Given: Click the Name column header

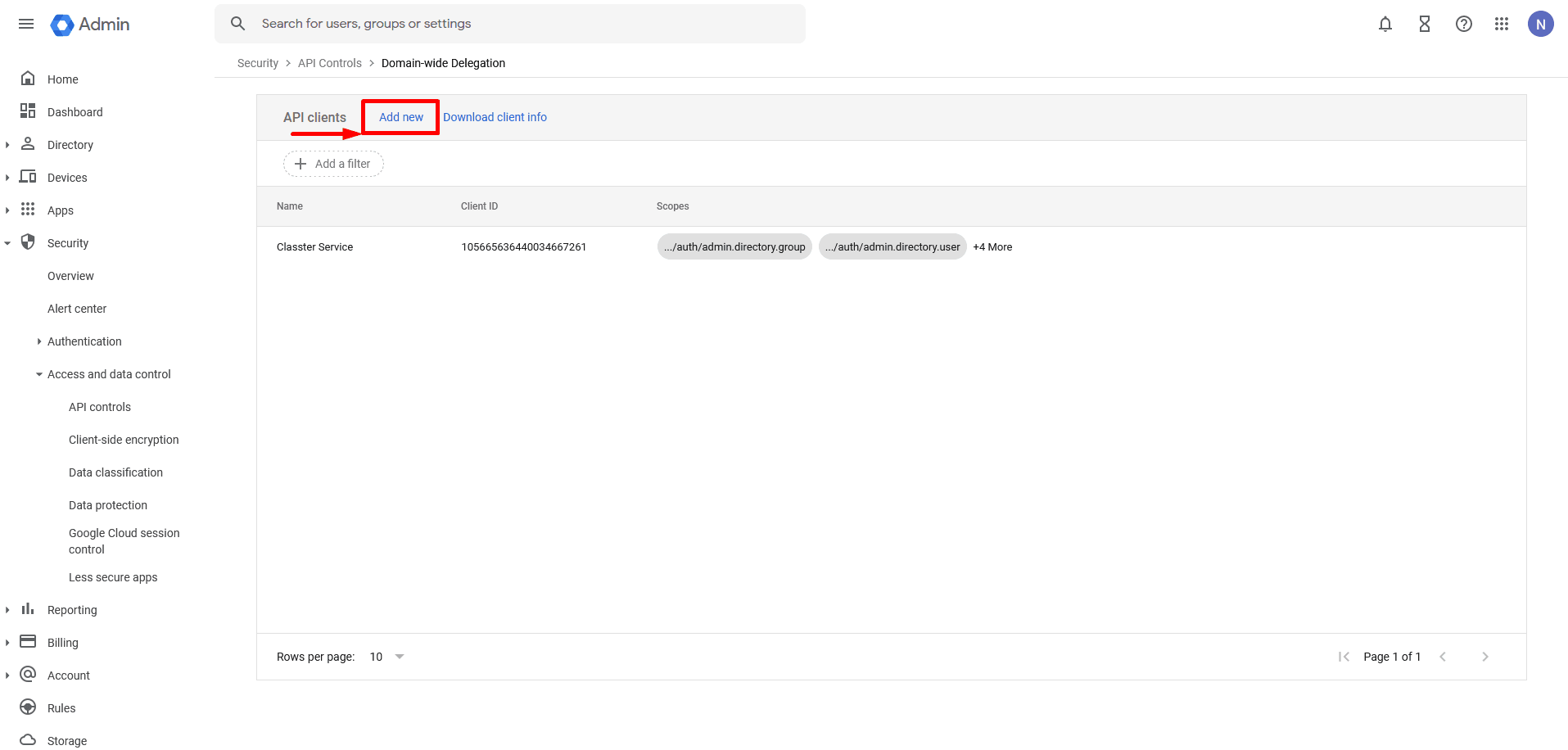Looking at the screenshot, I should [290, 206].
